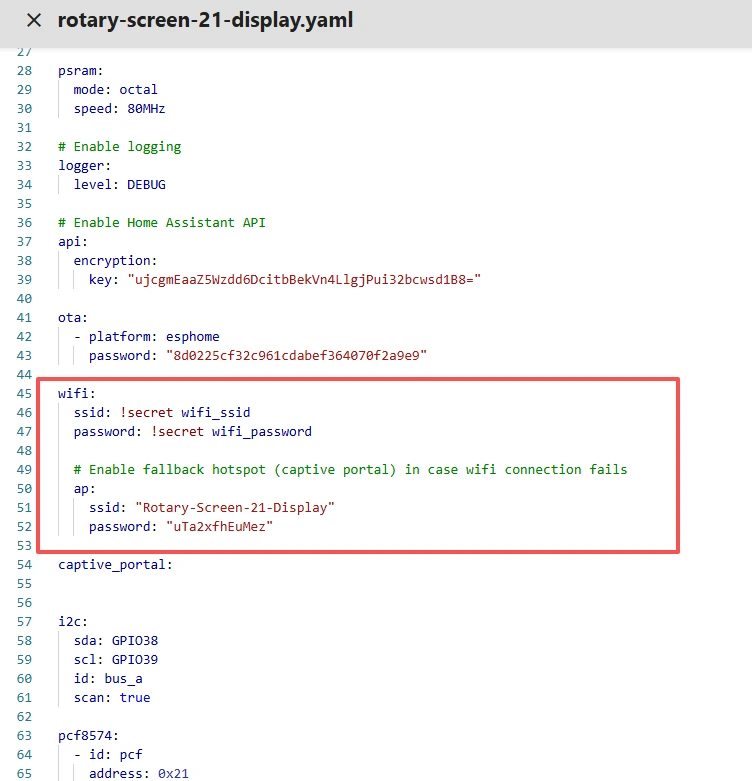Place cursor on "sda: GPIO38"
752x781 pixels.
click(x=115, y=641)
